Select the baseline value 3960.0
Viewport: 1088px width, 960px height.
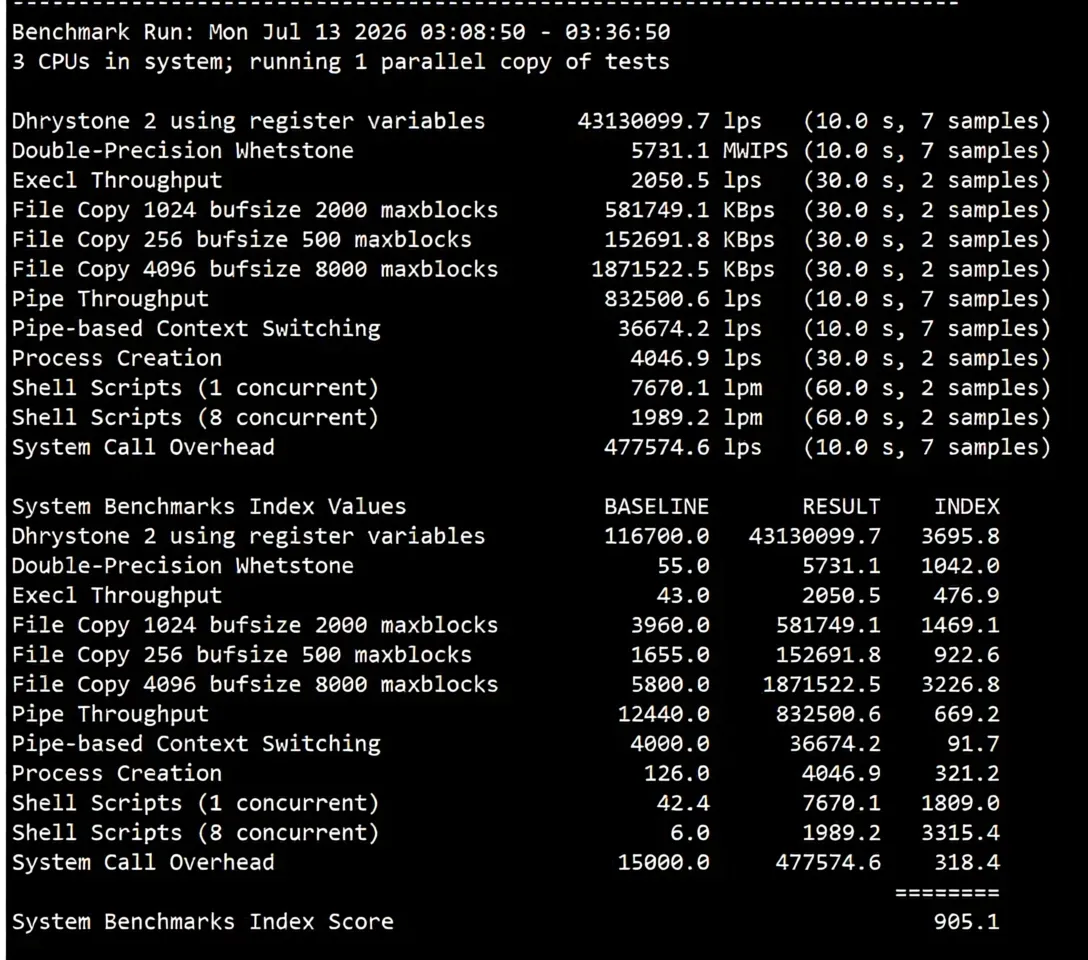(x=670, y=625)
